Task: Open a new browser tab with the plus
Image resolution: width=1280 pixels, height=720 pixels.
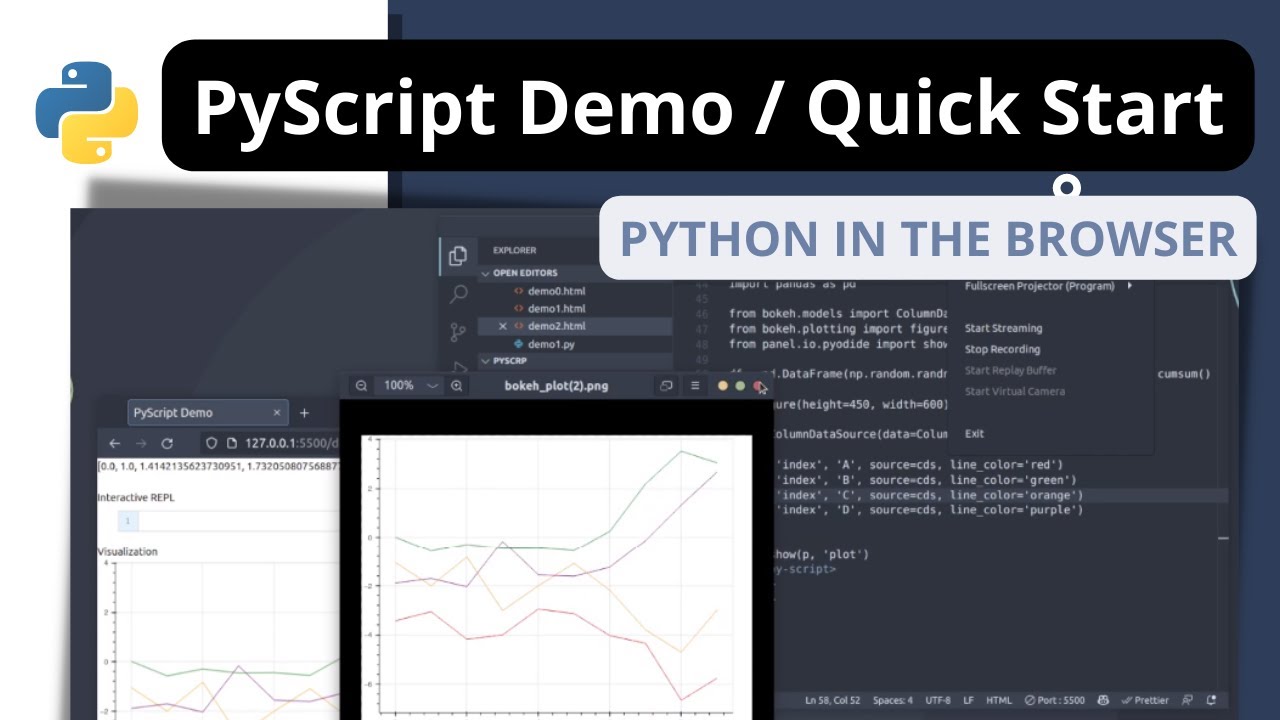Action: coord(304,413)
